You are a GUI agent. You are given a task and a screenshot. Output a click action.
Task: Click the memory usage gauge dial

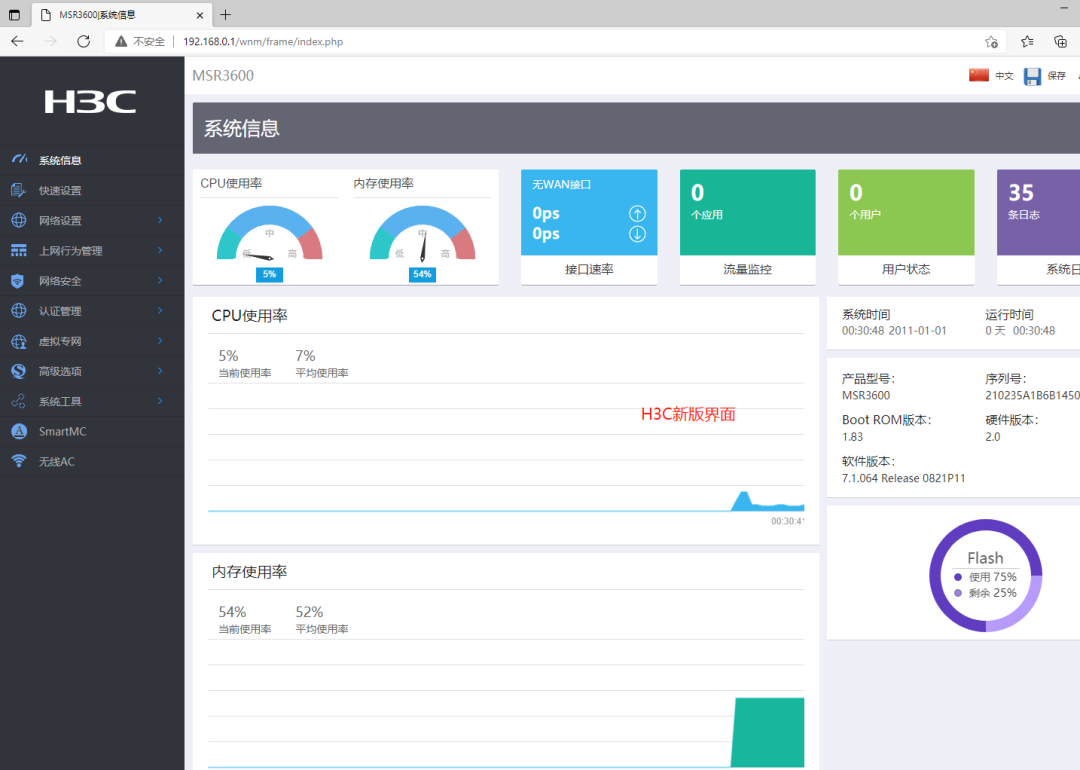pyautogui.click(x=422, y=234)
